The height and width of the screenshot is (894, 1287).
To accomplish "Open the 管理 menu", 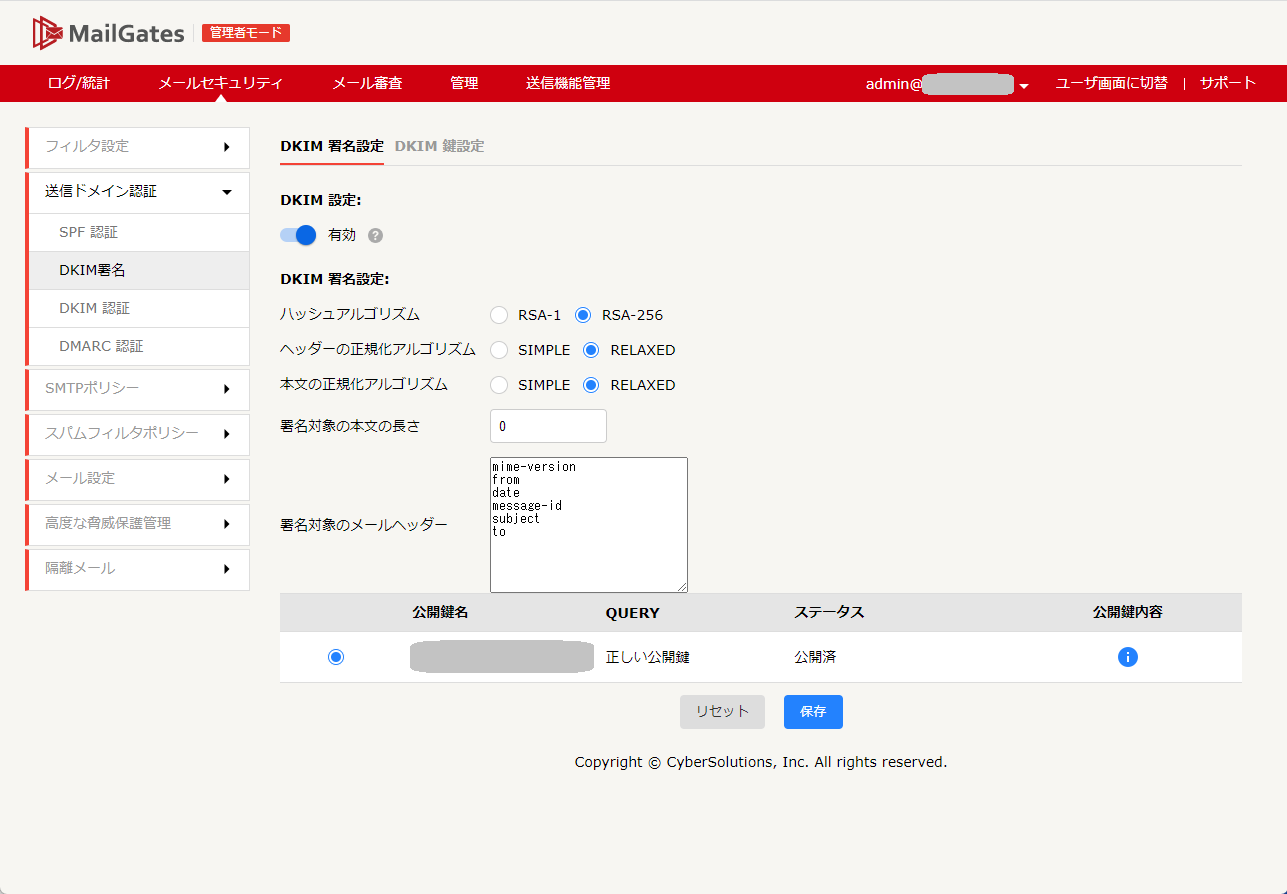I will tap(464, 83).
